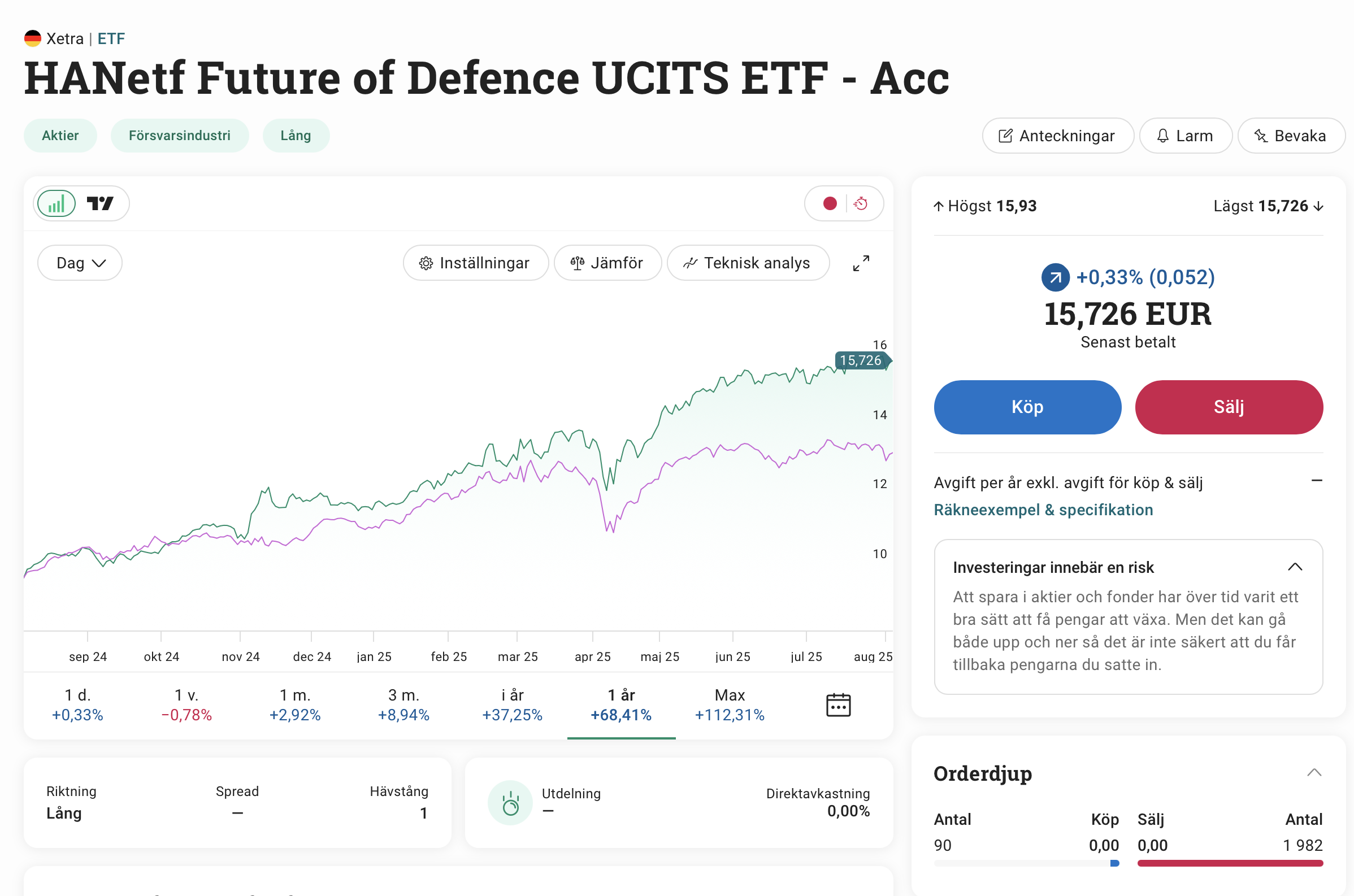Select the Max period tab
This screenshot has width=1354, height=896.
pos(730,704)
